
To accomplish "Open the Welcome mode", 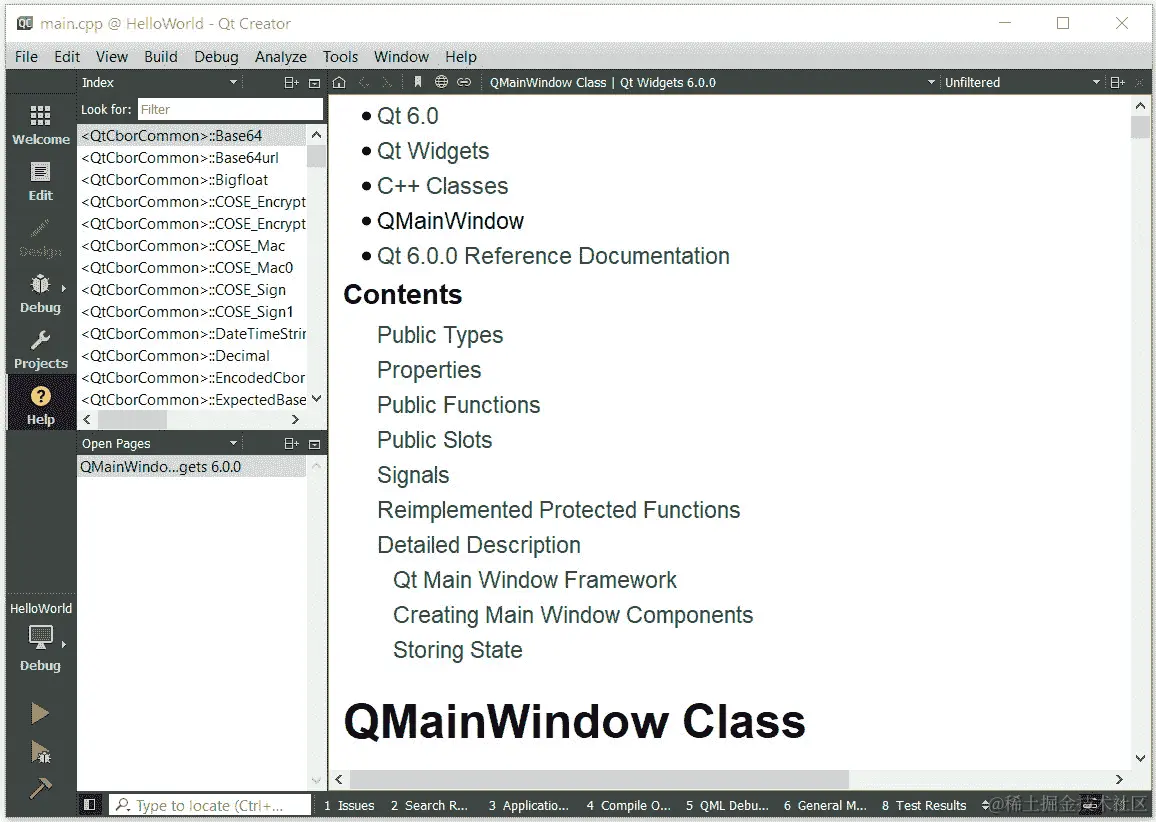I will tap(41, 125).
